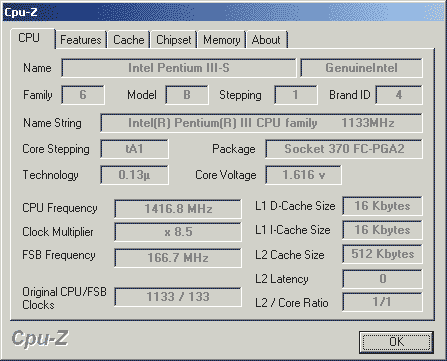
Task: Click the Brand ID value field showing 4
Action: [x=399, y=95]
